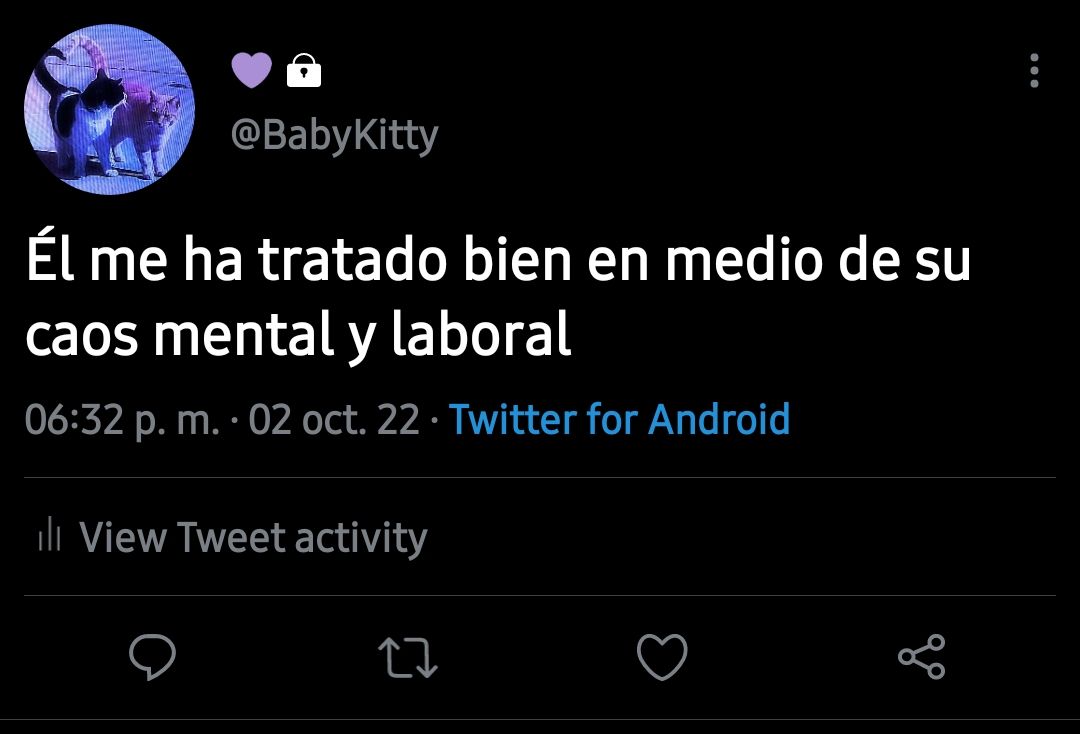Tap the reply speech bubble icon
This screenshot has width=1080, height=734.
[x=152, y=657]
